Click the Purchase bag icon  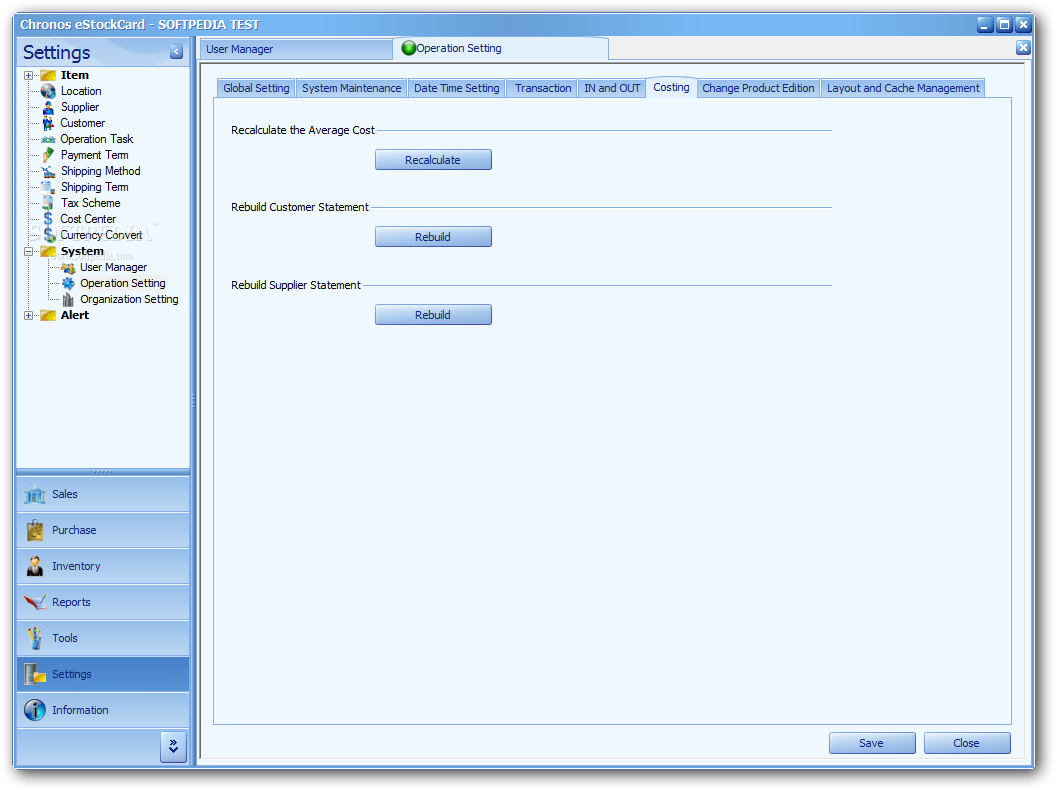click(34, 530)
